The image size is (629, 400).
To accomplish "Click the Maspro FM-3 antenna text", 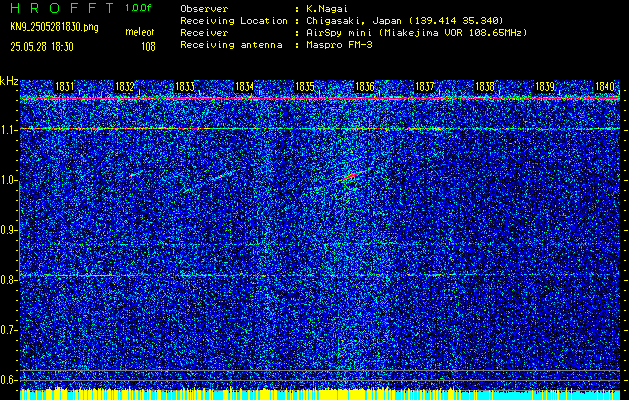I will [x=339, y=45].
